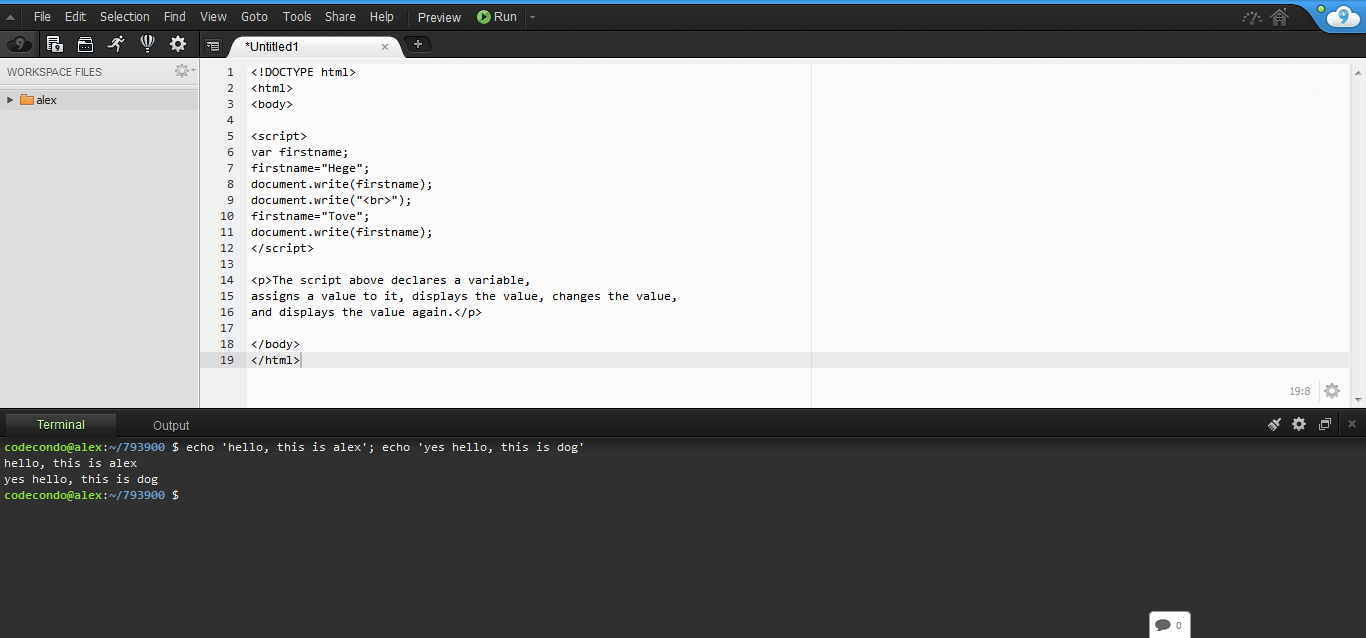Open the open files panel icon
This screenshot has width=1366, height=638.
click(x=85, y=44)
